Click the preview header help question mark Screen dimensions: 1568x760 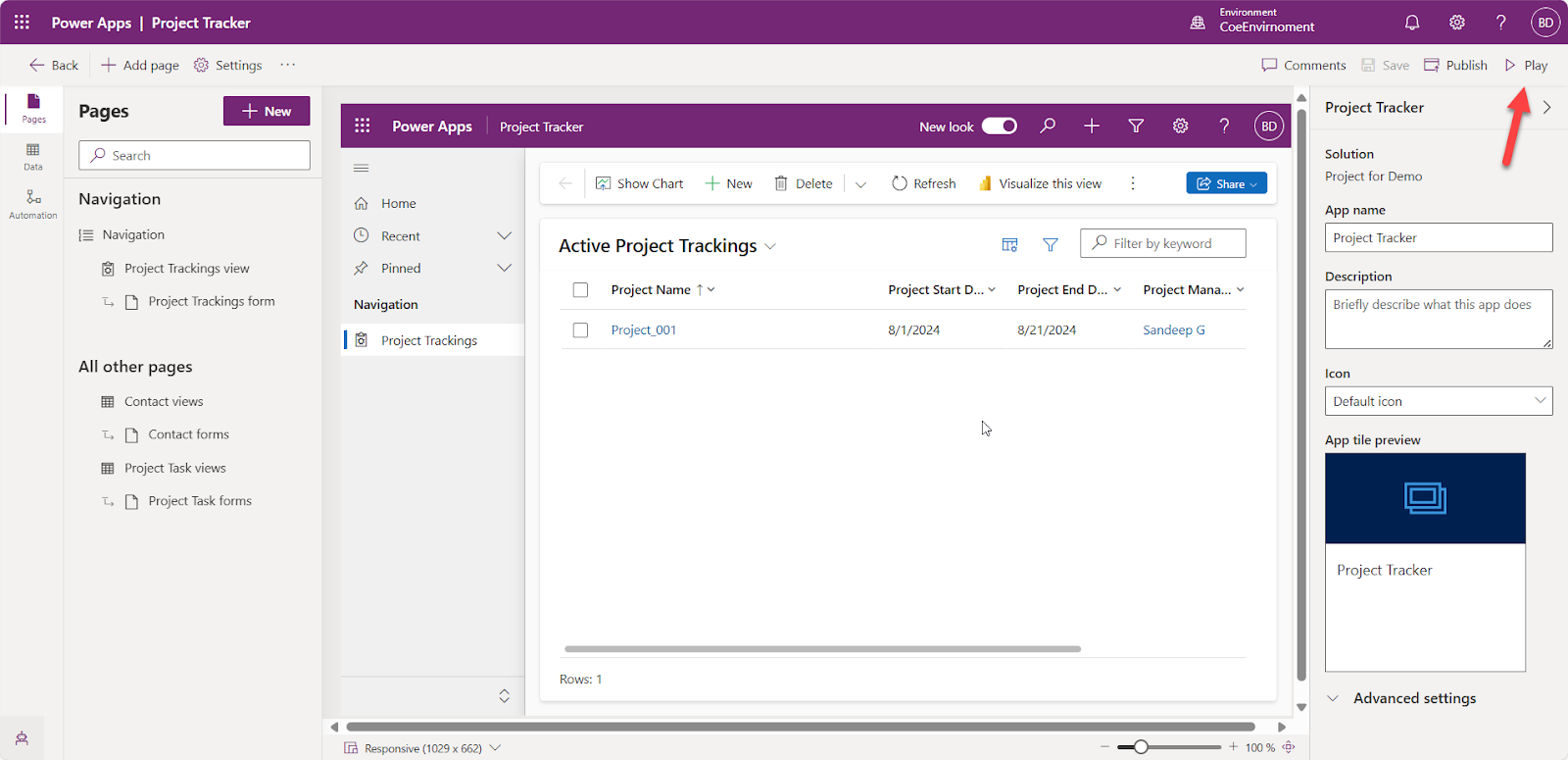pyautogui.click(x=1224, y=126)
